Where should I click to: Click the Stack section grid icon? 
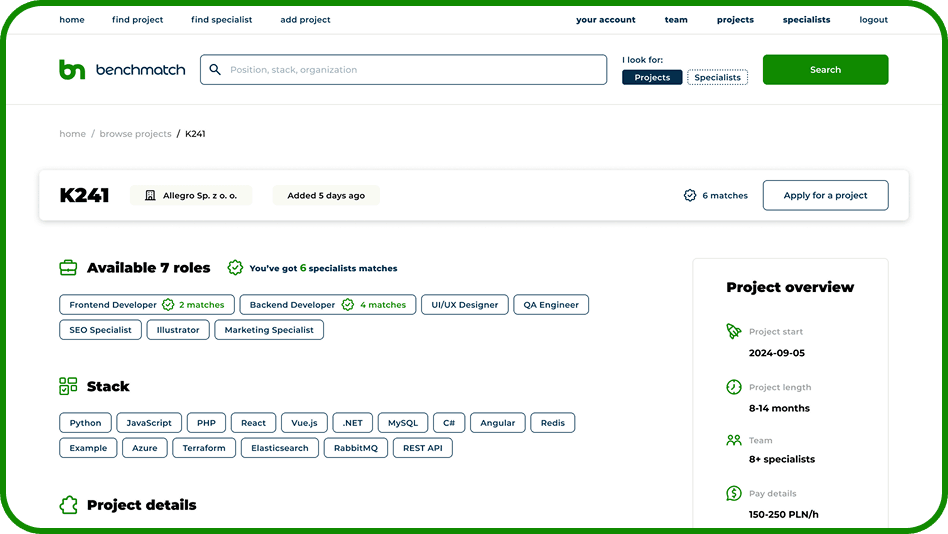click(x=68, y=386)
